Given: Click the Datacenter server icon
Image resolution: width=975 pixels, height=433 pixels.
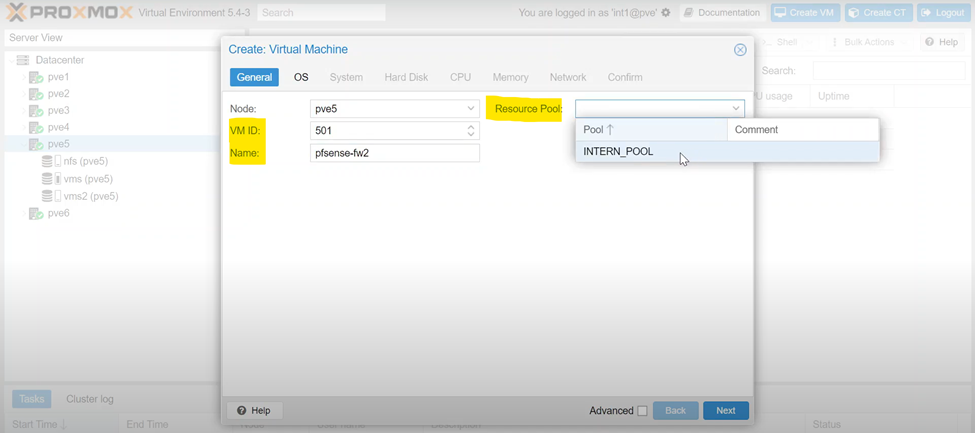Looking at the screenshot, I should [23, 60].
